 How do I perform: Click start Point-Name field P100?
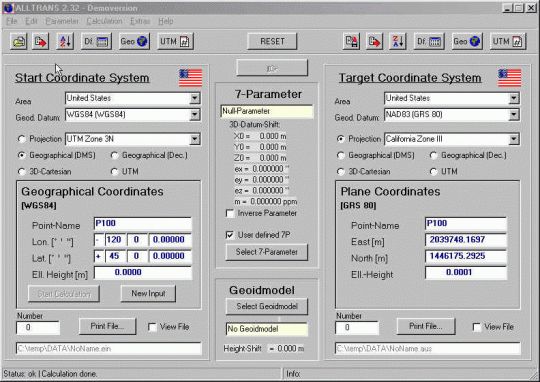tap(143, 224)
